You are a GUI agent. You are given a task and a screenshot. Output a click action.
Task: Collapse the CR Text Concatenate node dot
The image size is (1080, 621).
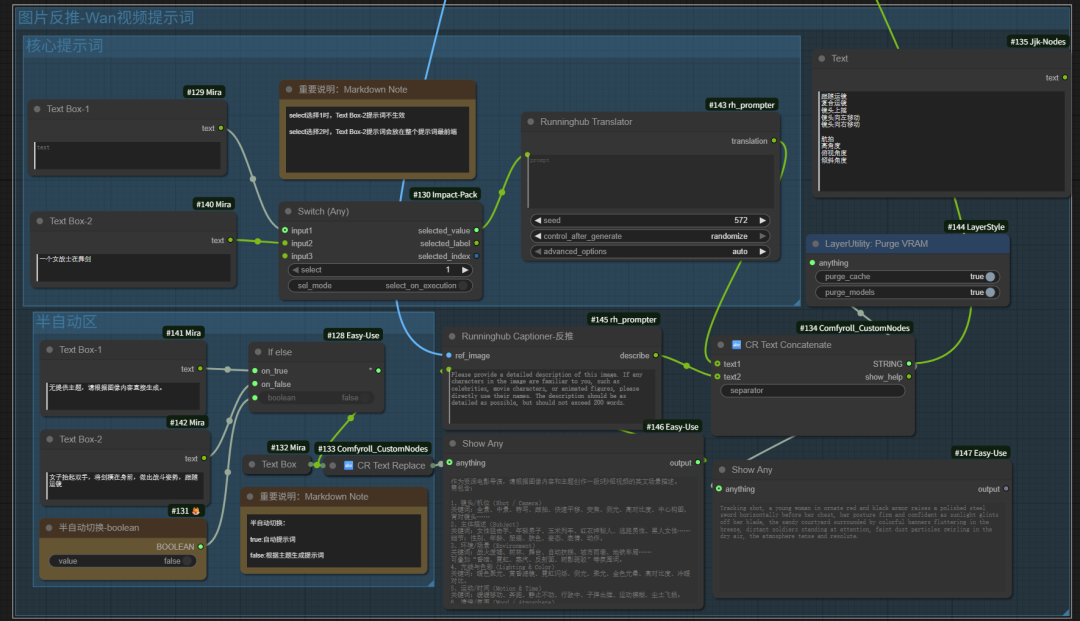click(720, 345)
